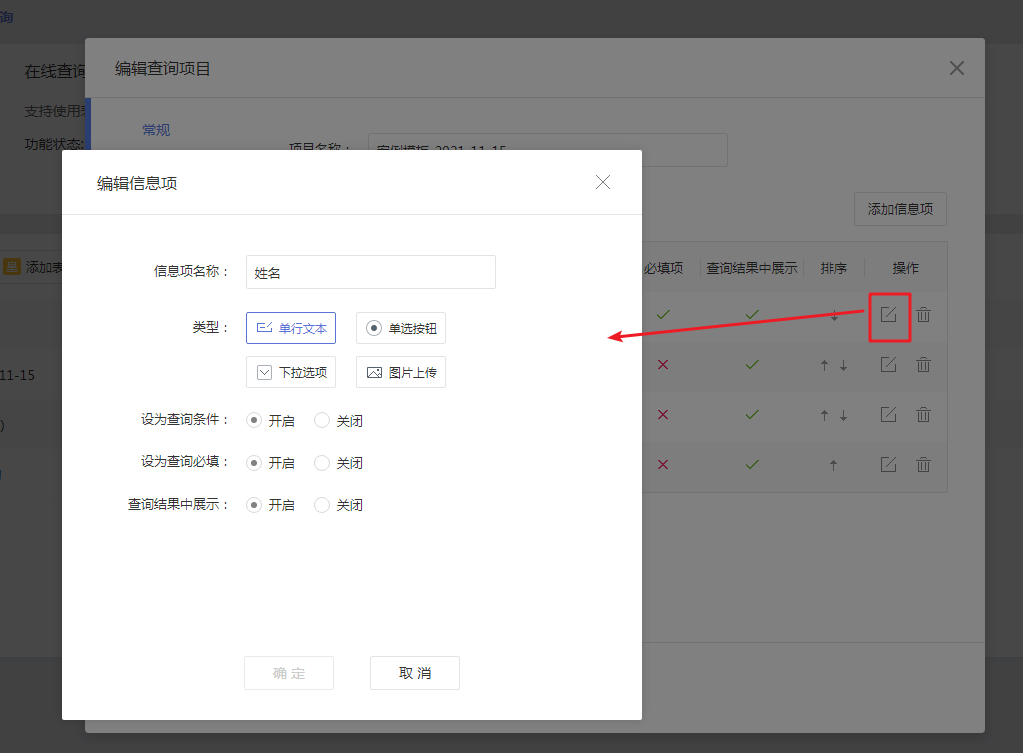Image resolution: width=1023 pixels, height=753 pixels.
Task: Delete the third row using its trash icon
Action: point(923,414)
